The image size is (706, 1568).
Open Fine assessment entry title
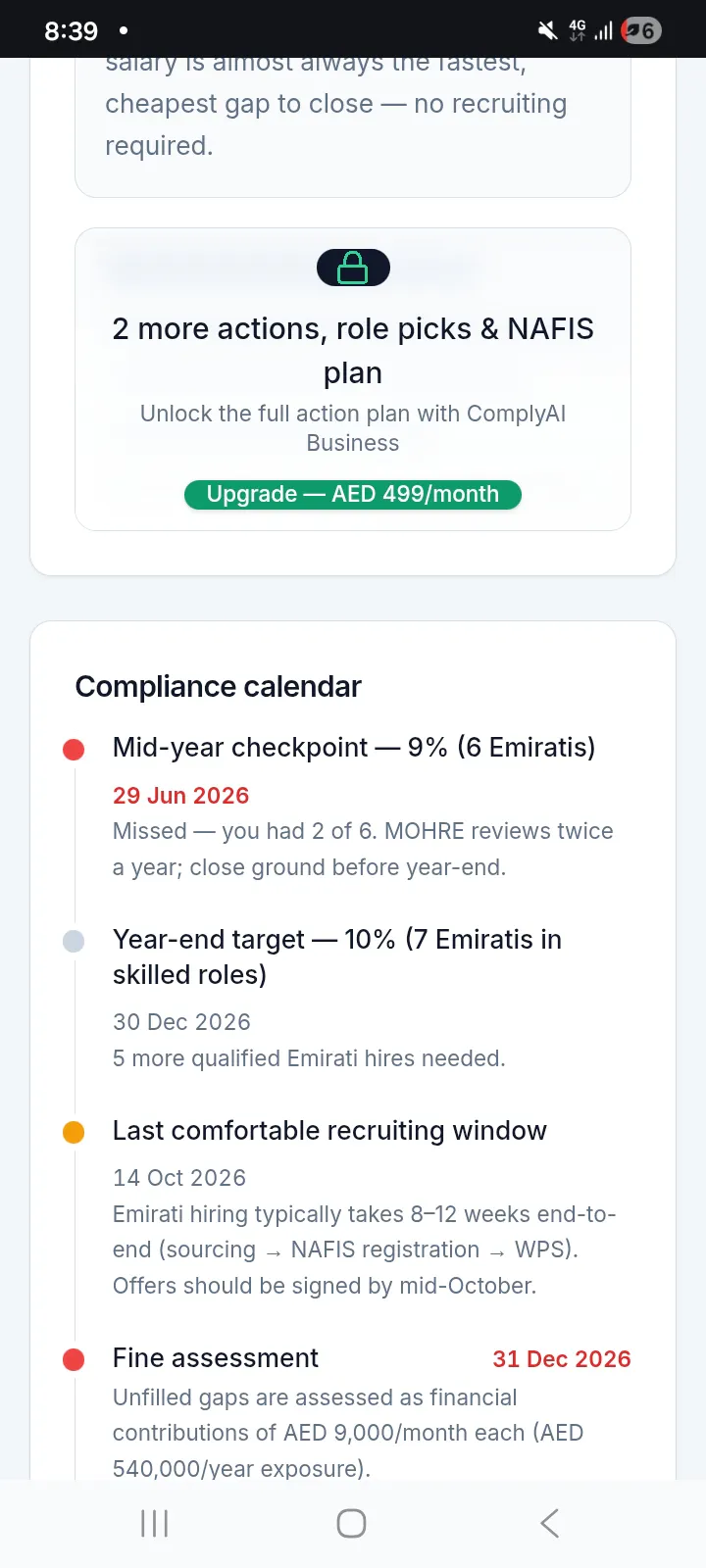(216, 1357)
